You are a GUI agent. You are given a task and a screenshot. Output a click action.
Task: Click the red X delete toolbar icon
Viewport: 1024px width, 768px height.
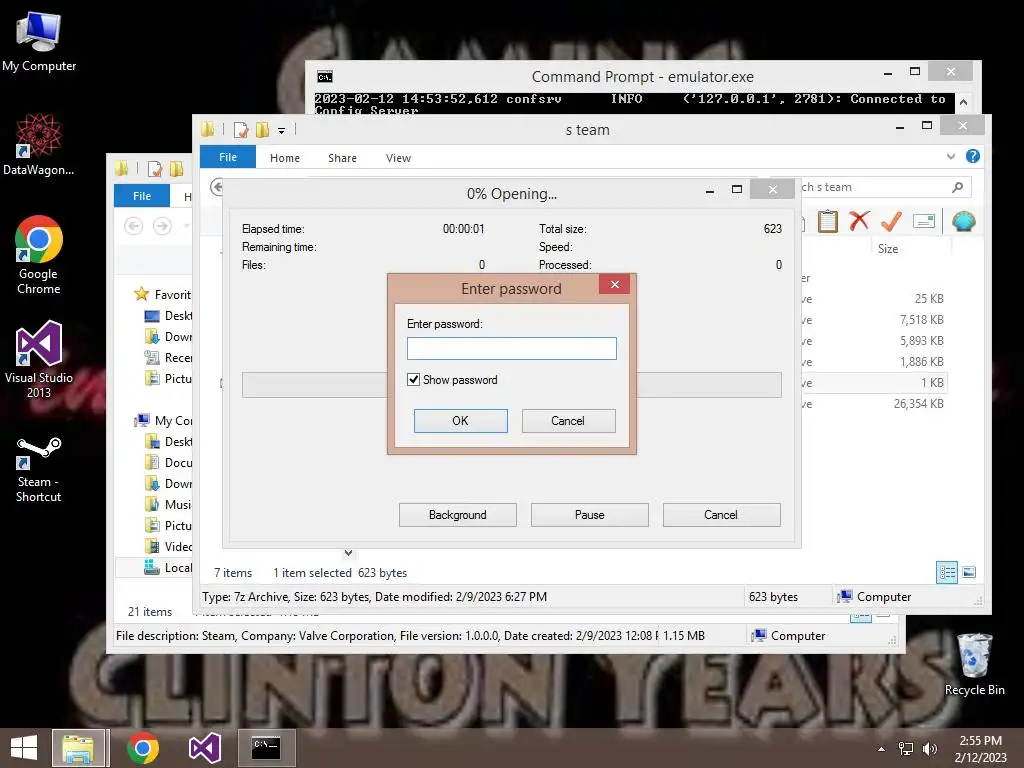click(859, 221)
